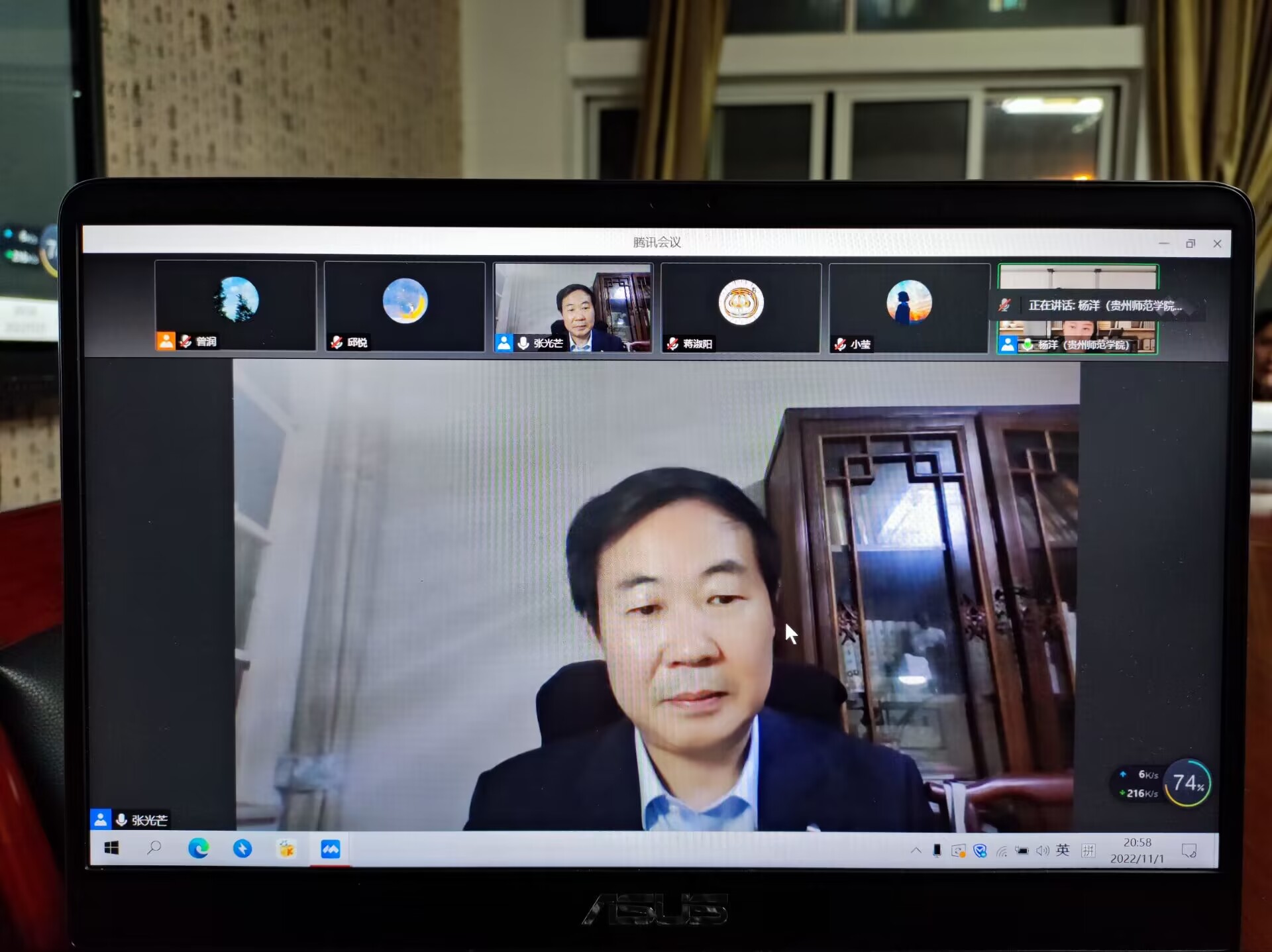Launch Microsoft Edge from taskbar

(198, 848)
